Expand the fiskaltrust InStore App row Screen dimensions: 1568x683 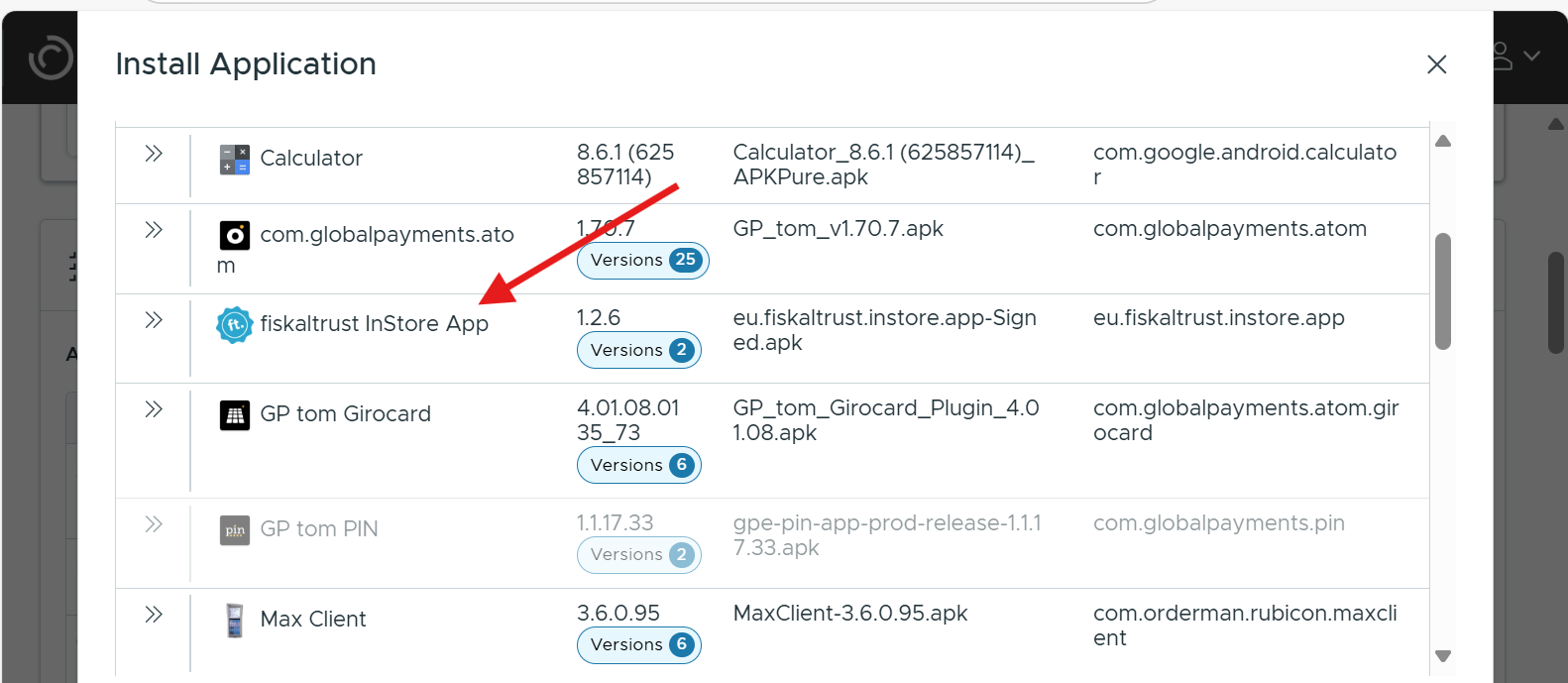pyautogui.click(x=154, y=320)
